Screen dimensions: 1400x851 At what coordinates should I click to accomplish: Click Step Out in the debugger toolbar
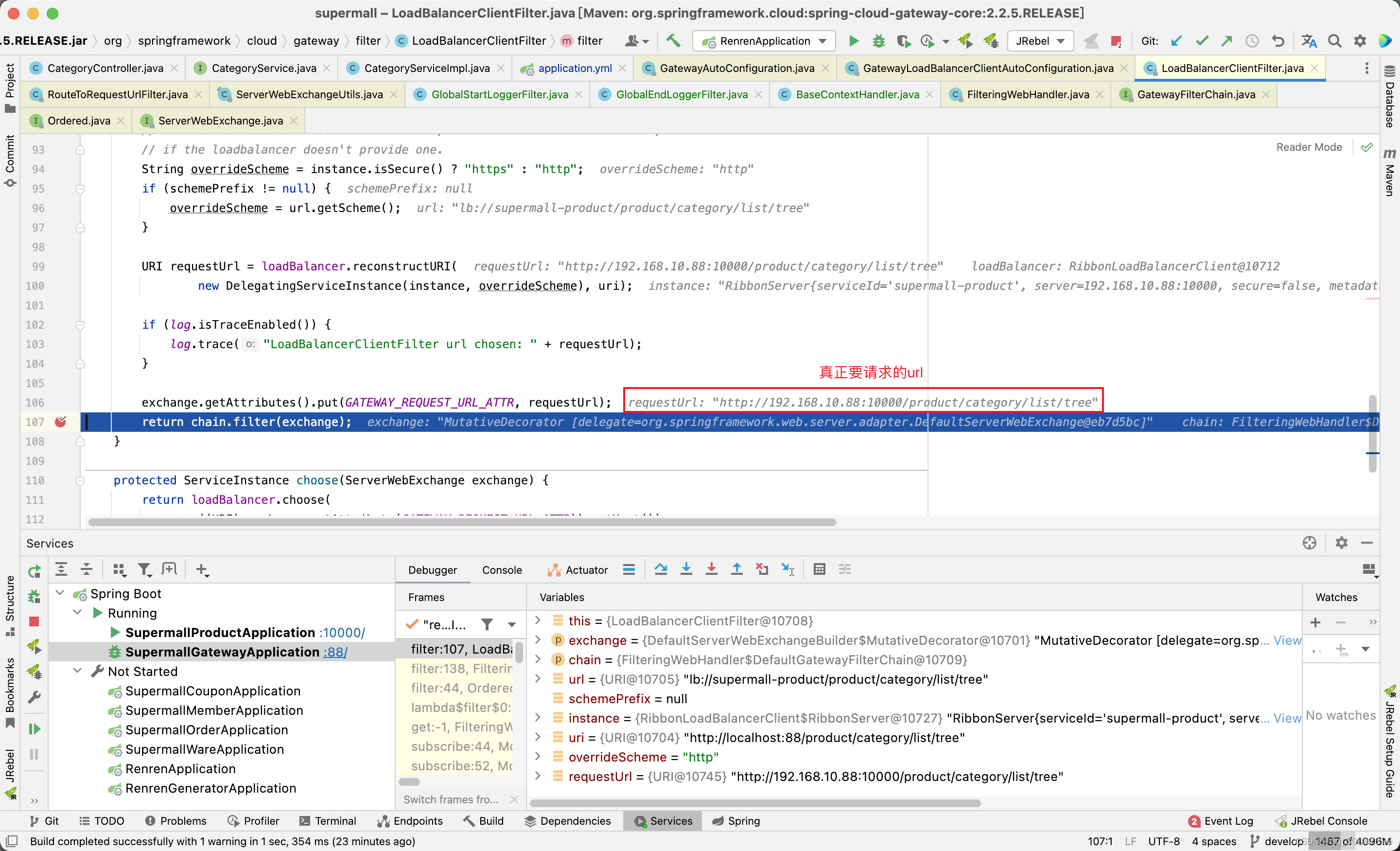coord(737,569)
